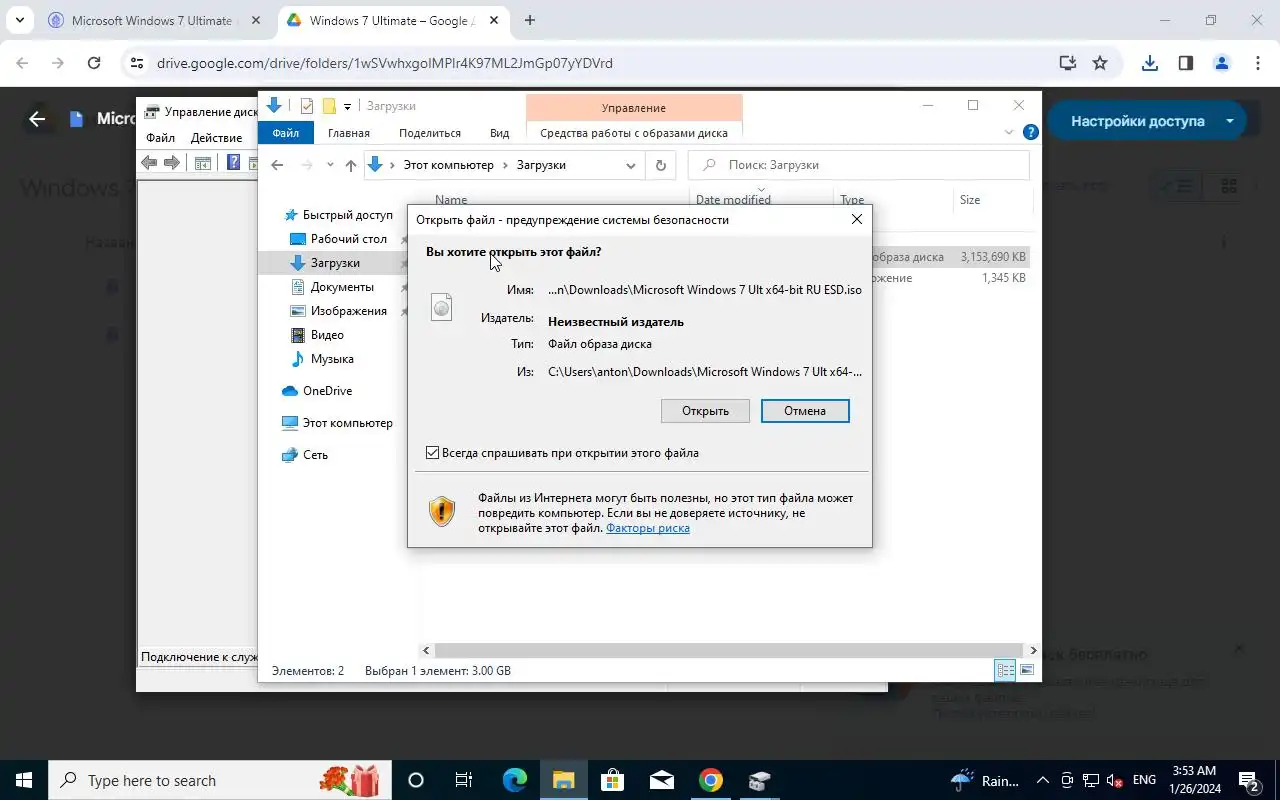
Task: Select Загрузки in navigation pane
Action: [335, 263]
